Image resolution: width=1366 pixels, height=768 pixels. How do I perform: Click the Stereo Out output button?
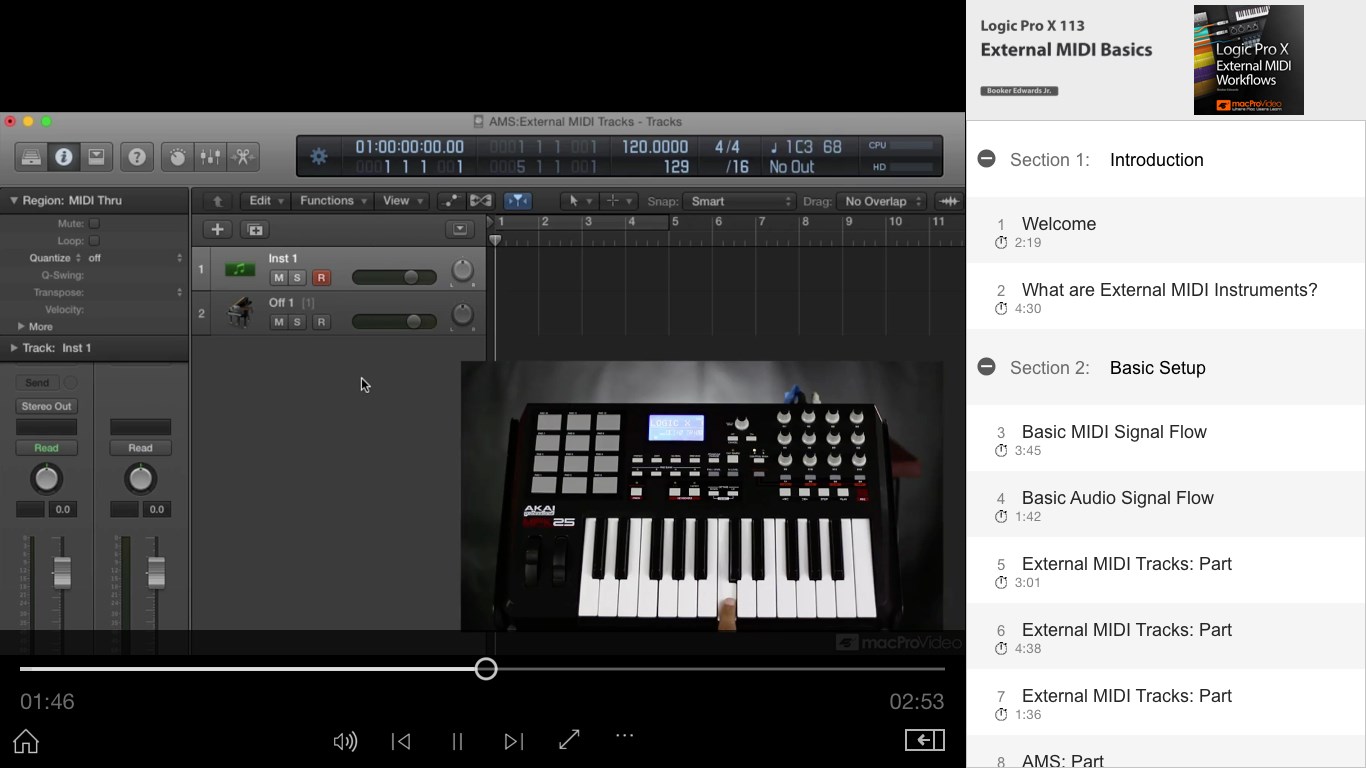(x=46, y=406)
